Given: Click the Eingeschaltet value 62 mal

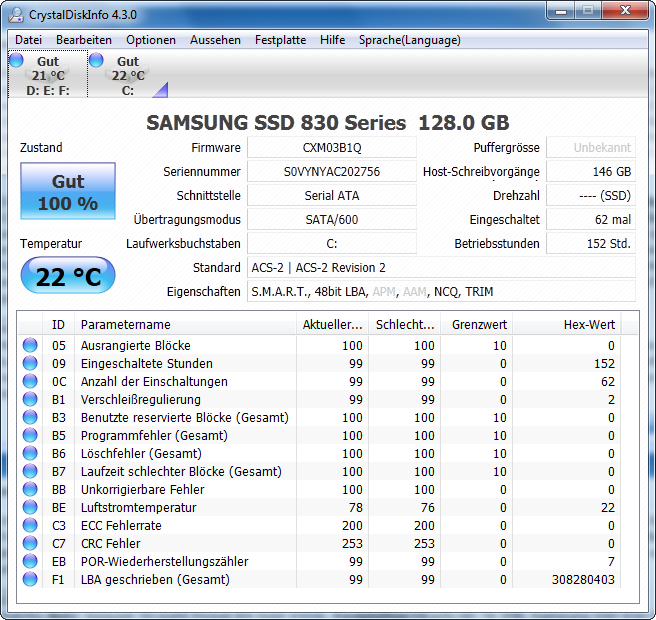Looking at the screenshot, I should (x=591, y=220).
